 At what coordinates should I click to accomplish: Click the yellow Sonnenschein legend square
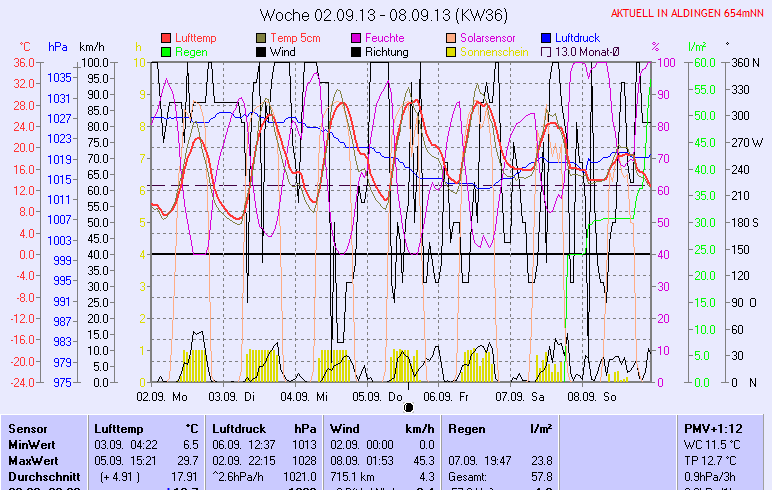[x=452, y=51]
